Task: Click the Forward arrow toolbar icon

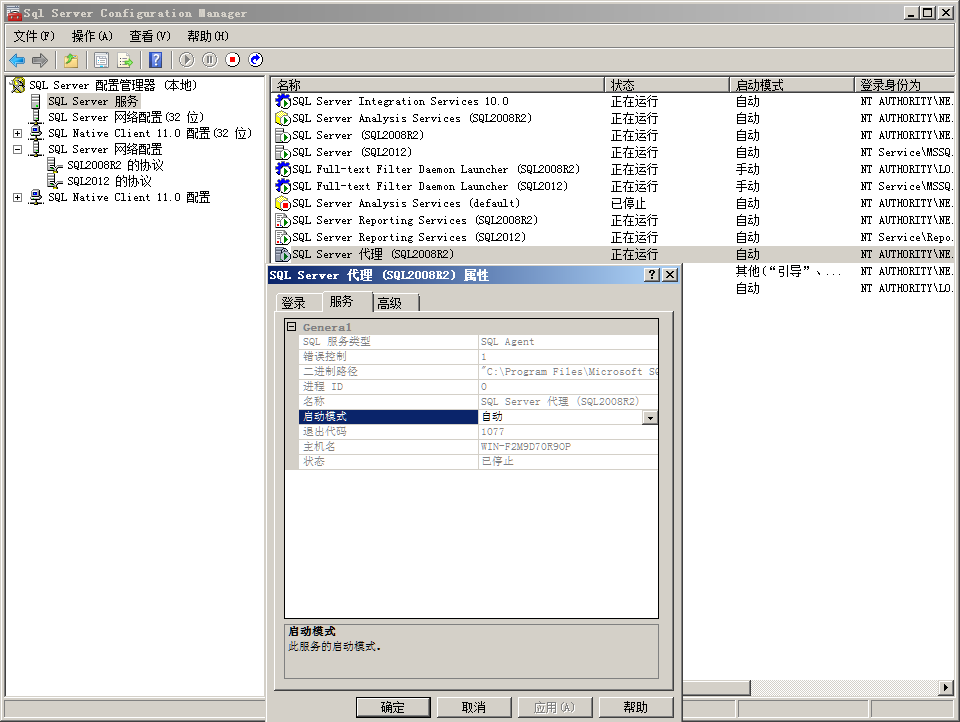Action: point(40,60)
